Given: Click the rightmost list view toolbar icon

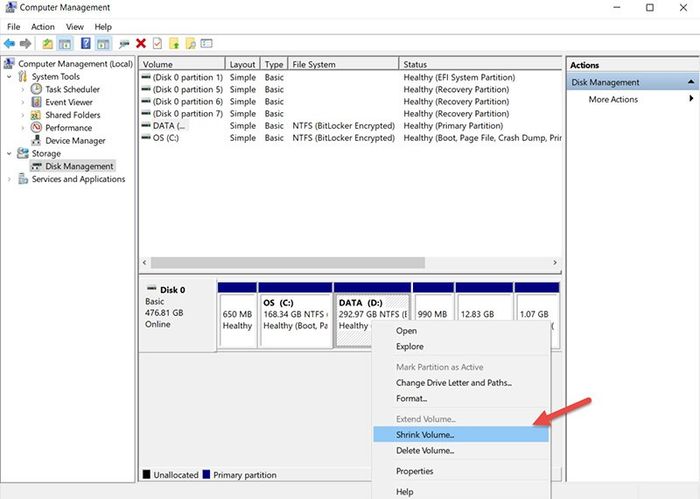Looking at the screenshot, I should [206, 43].
